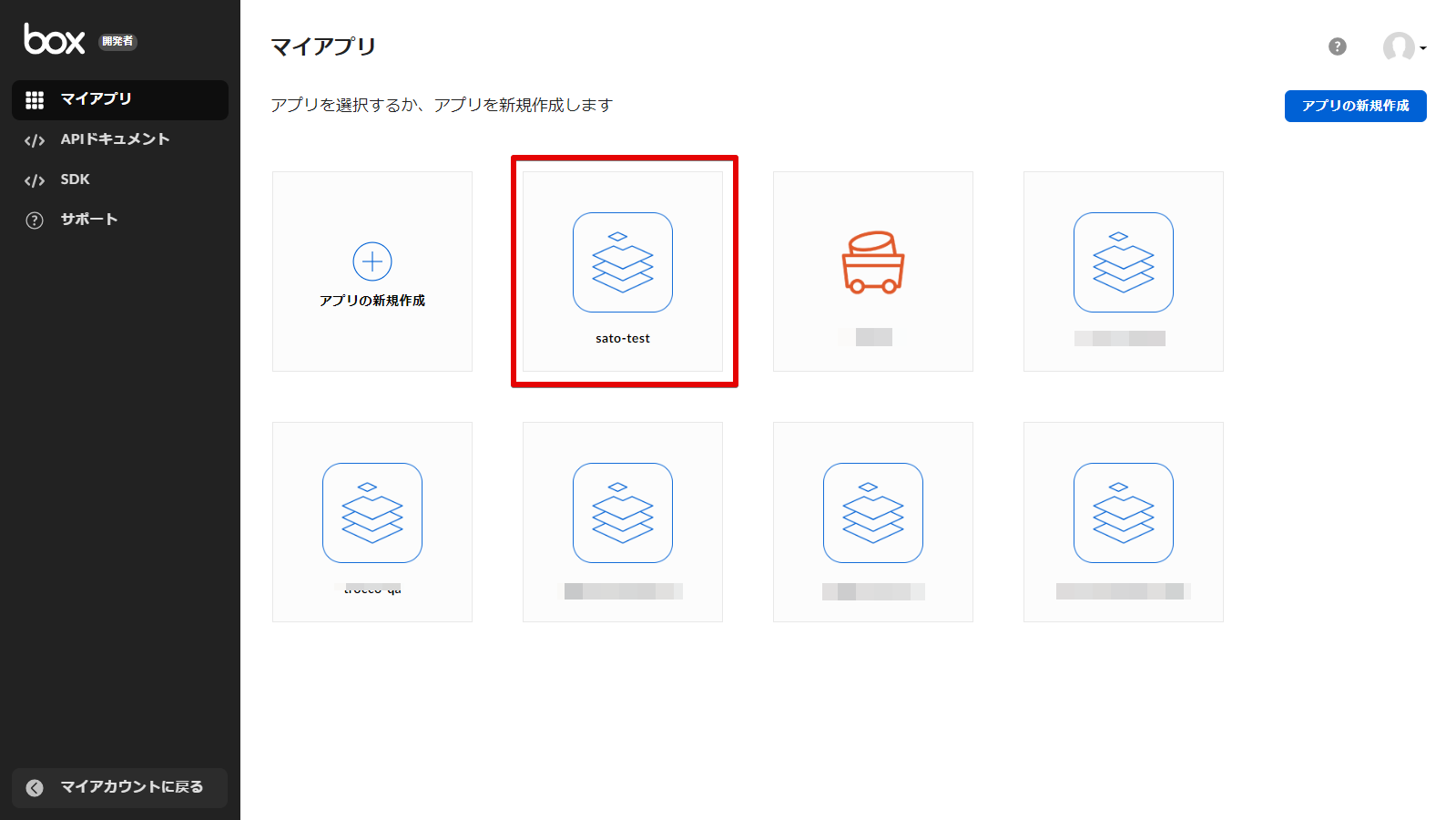Click the Box logo in the sidebar
This screenshot has width=1456, height=820.
[x=55, y=39]
